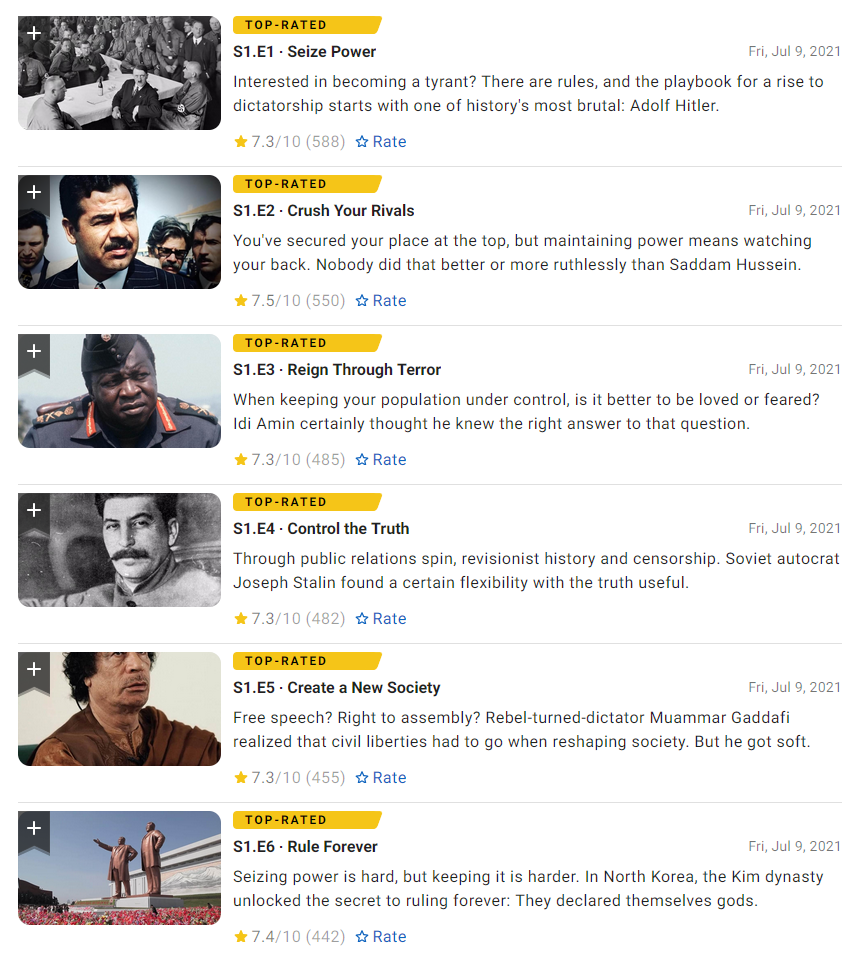Rate the Crush Your Rivals episode
This screenshot has width=863, height=959.
(x=381, y=301)
